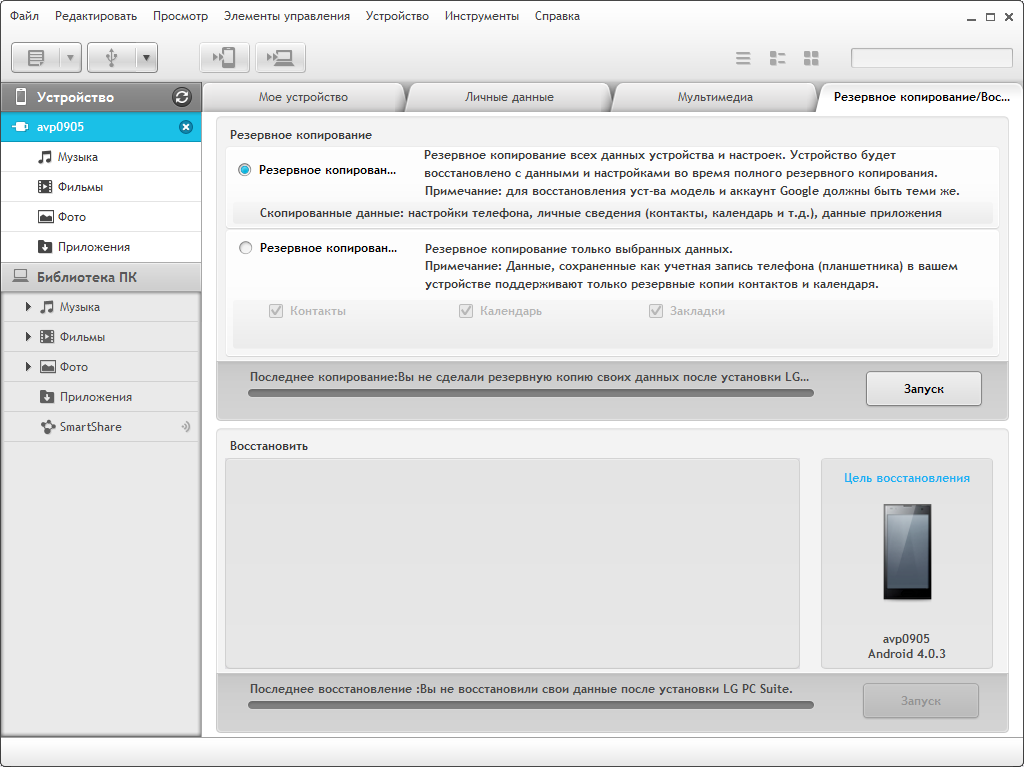Image resolution: width=1024 pixels, height=767 pixels.
Task: Open the Инструменты menu
Action: (x=481, y=16)
